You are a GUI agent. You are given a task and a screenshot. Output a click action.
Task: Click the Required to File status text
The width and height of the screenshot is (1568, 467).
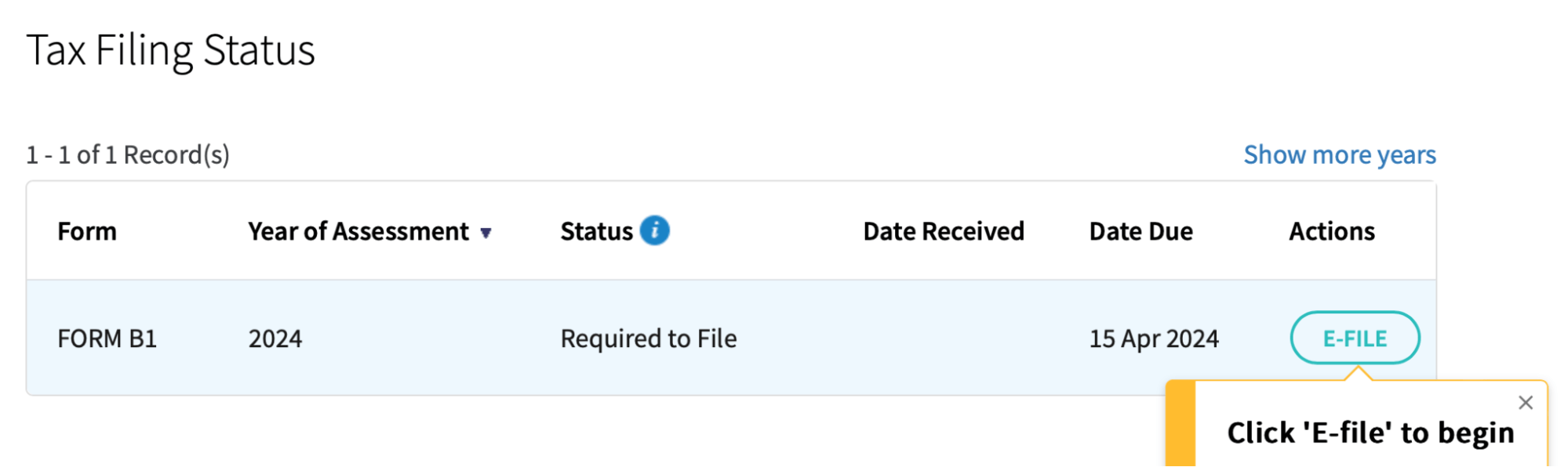tap(647, 338)
